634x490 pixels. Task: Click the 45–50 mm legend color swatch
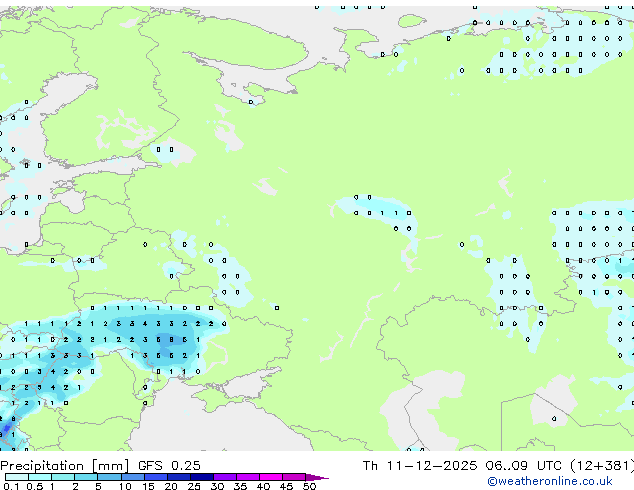pos(294,477)
